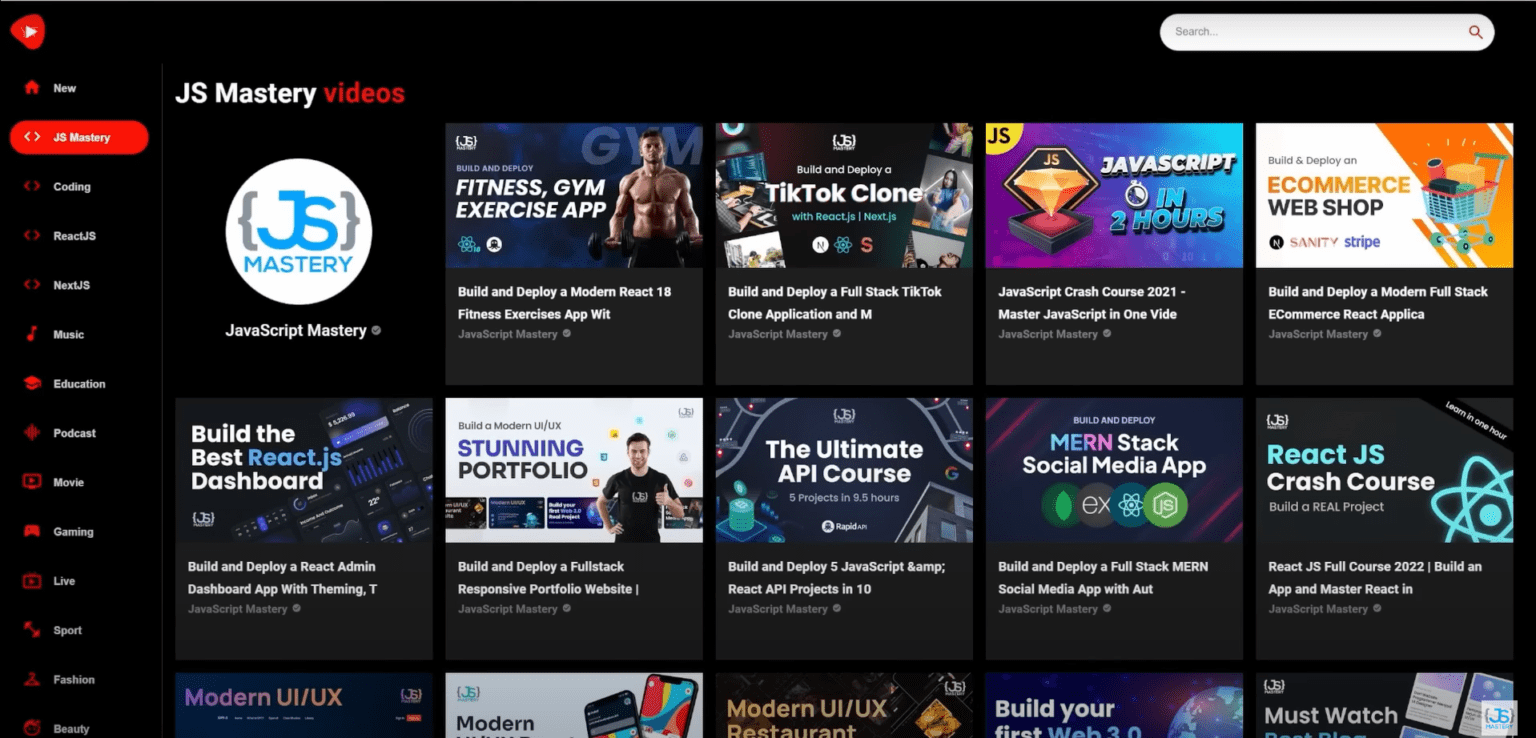The image size is (1536, 738).
Task: Select the JS Mastery category
Action: coord(79,138)
